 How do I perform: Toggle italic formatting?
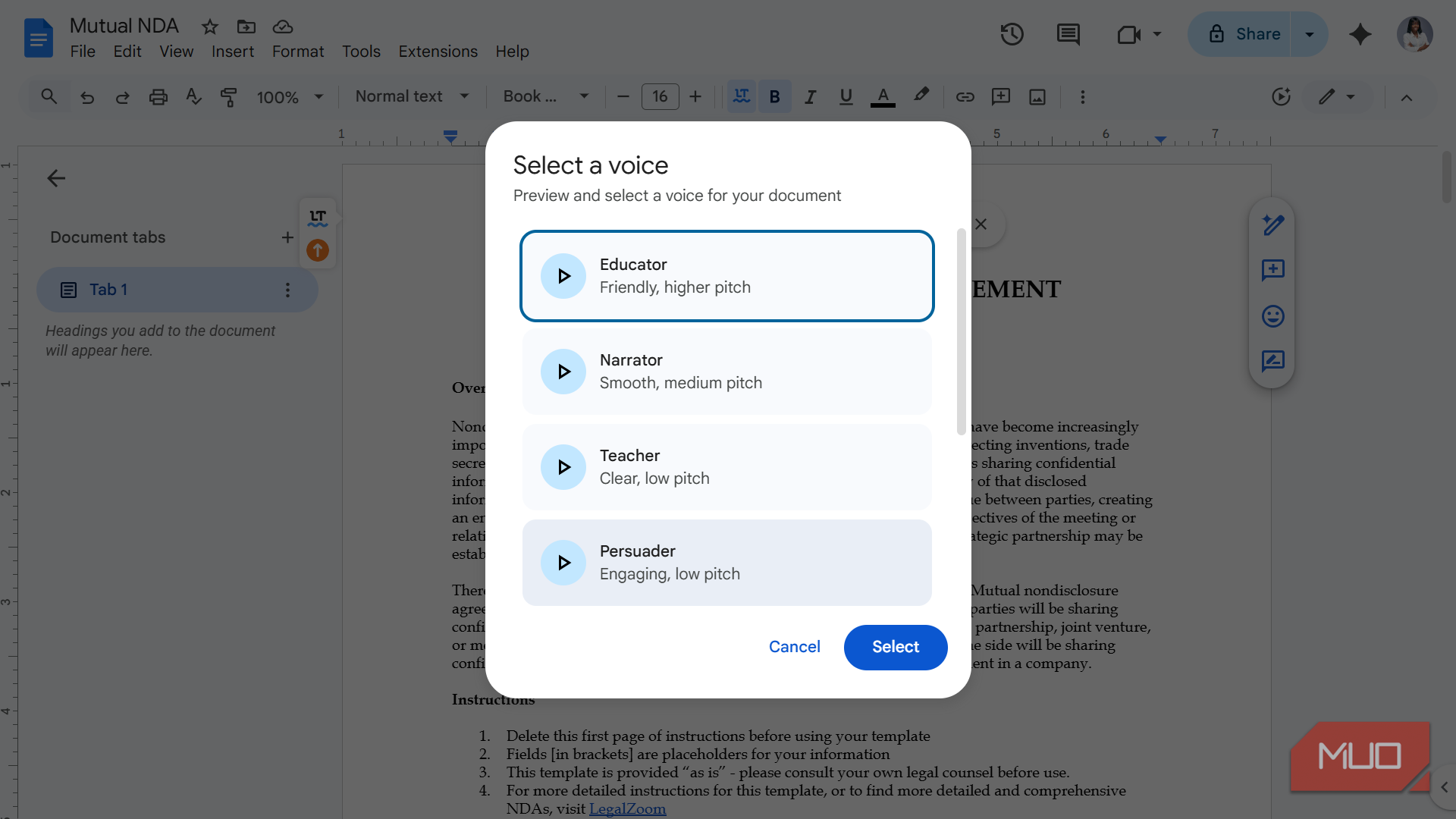point(811,97)
